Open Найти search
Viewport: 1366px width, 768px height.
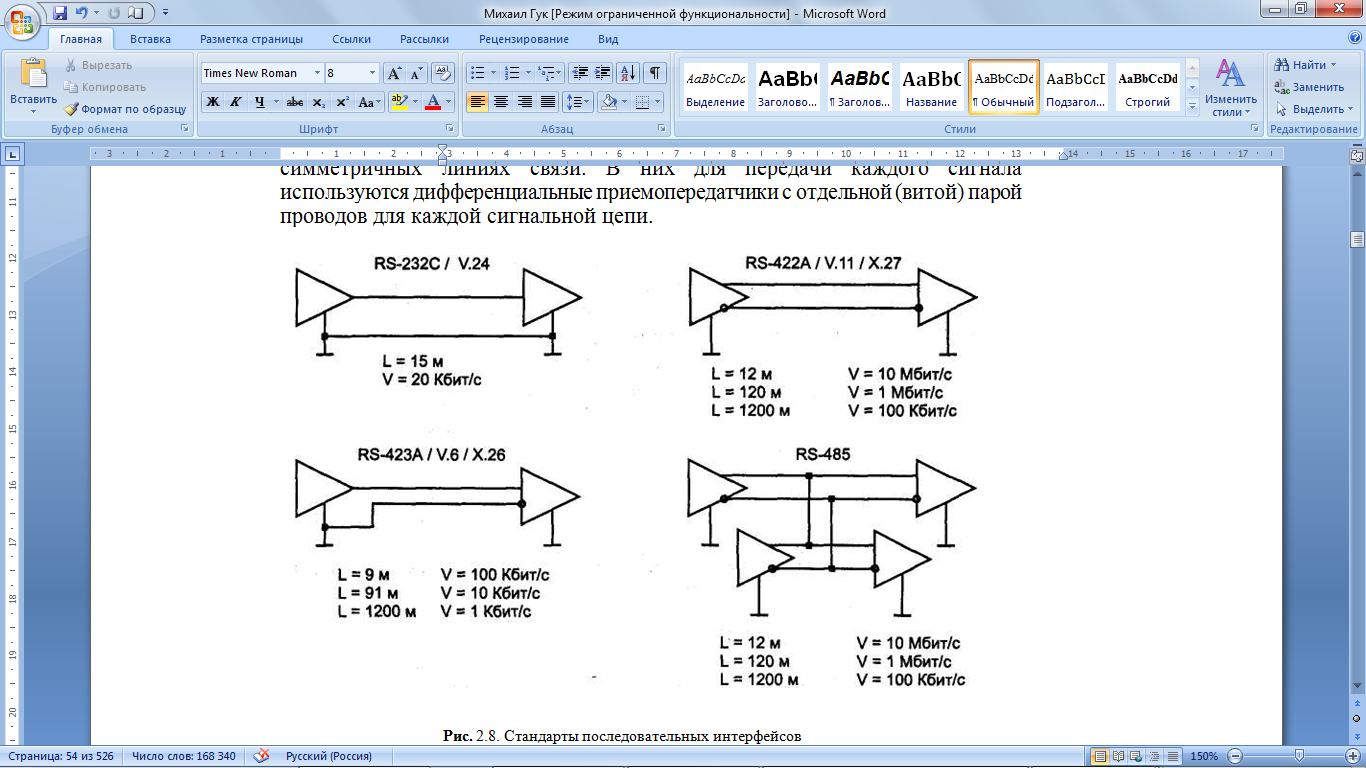coord(1306,65)
